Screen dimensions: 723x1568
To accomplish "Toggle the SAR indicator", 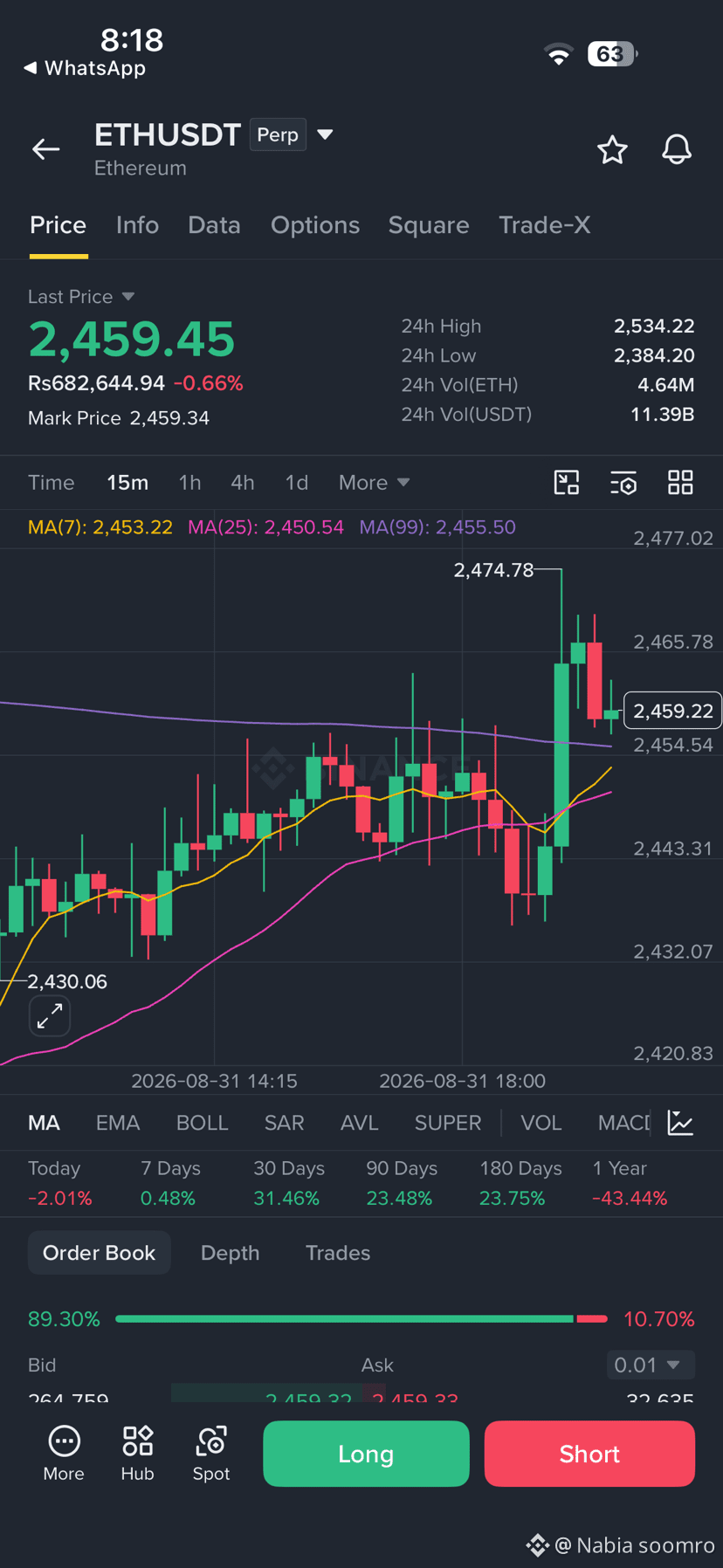I will pos(285,1123).
